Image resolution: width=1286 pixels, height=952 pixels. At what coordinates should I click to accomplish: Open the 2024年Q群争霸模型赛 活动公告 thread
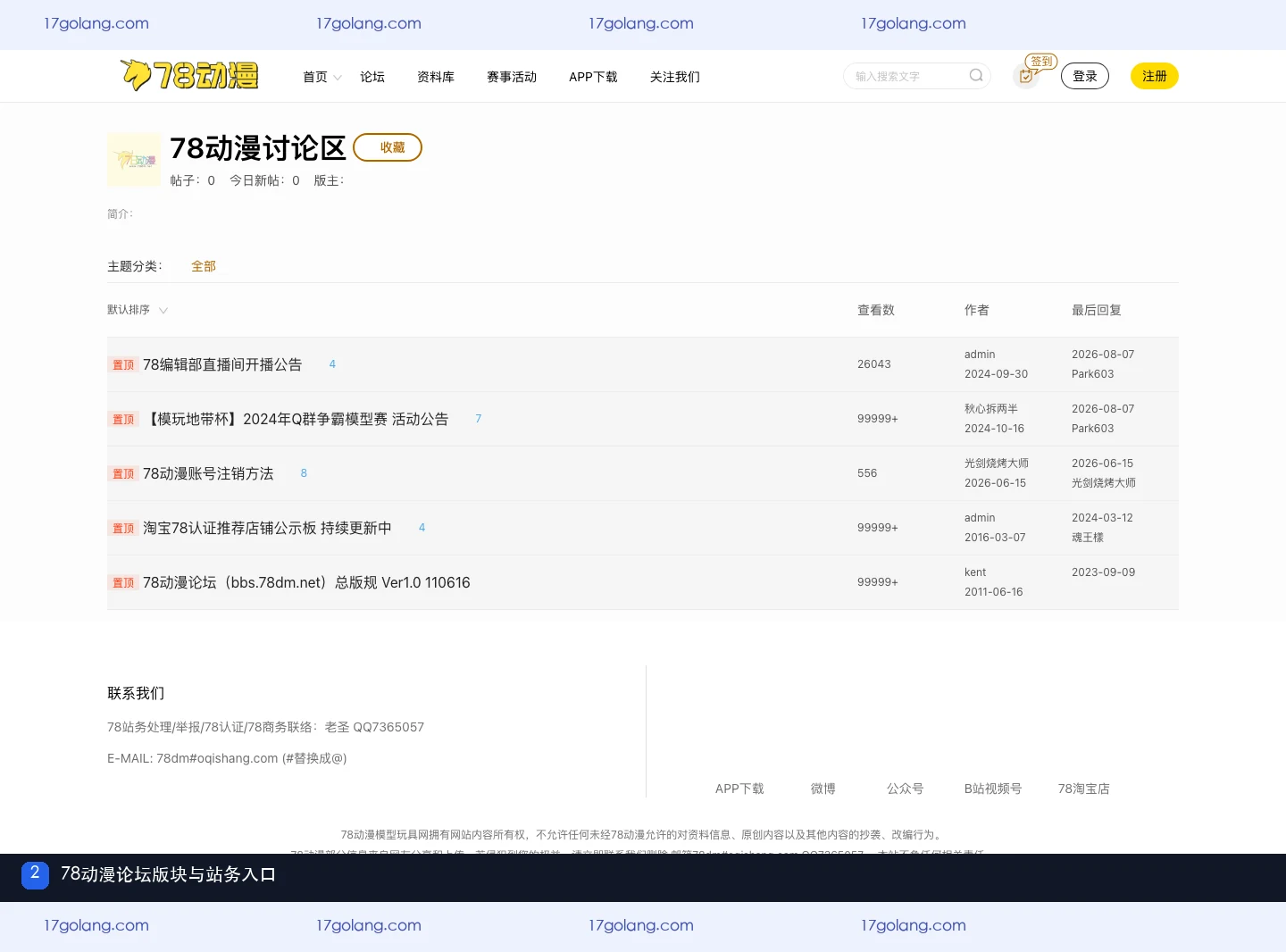pyautogui.click(x=296, y=419)
